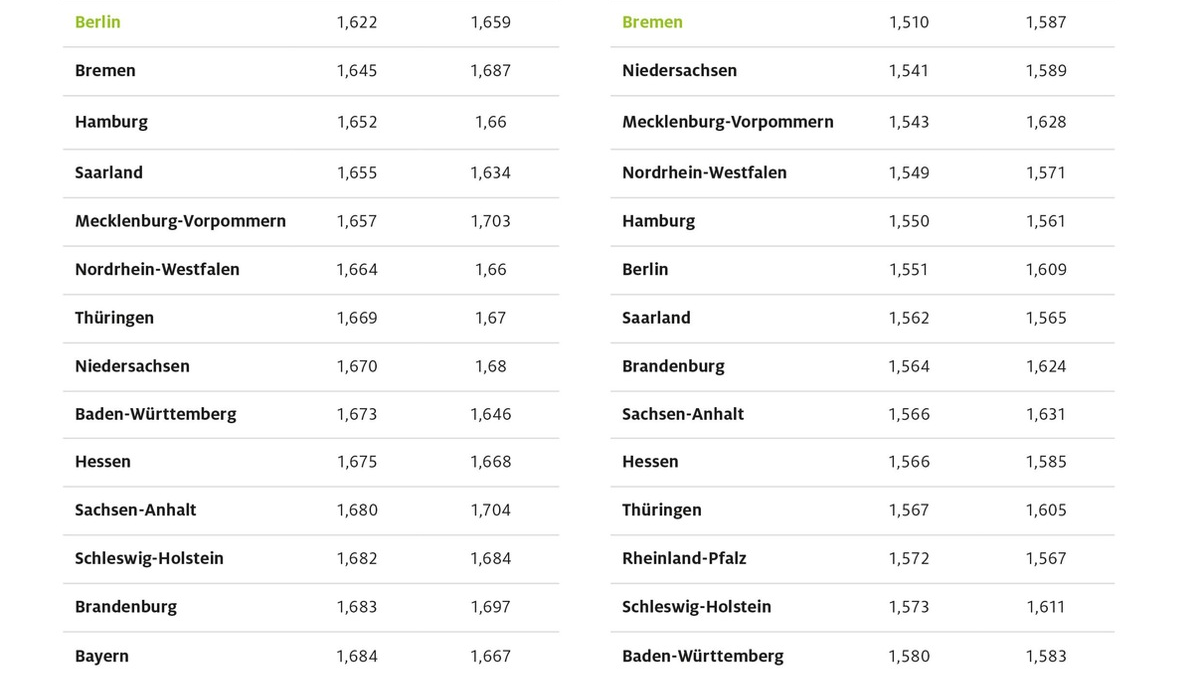Click the Saarland label next to 1,655

(x=109, y=173)
